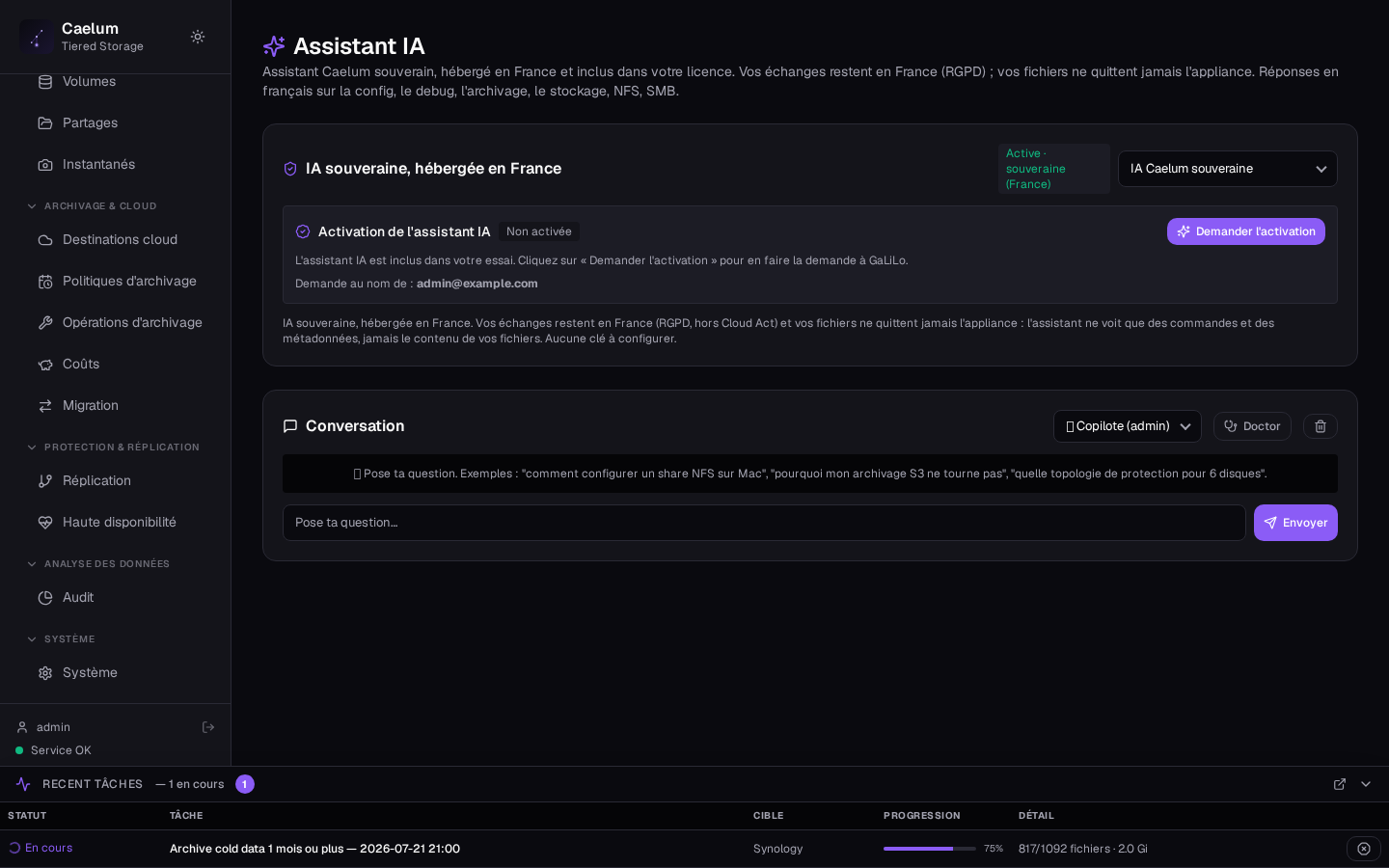Click the 'Service OK' status indicator
This screenshot has width=1389, height=868.
tap(53, 750)
